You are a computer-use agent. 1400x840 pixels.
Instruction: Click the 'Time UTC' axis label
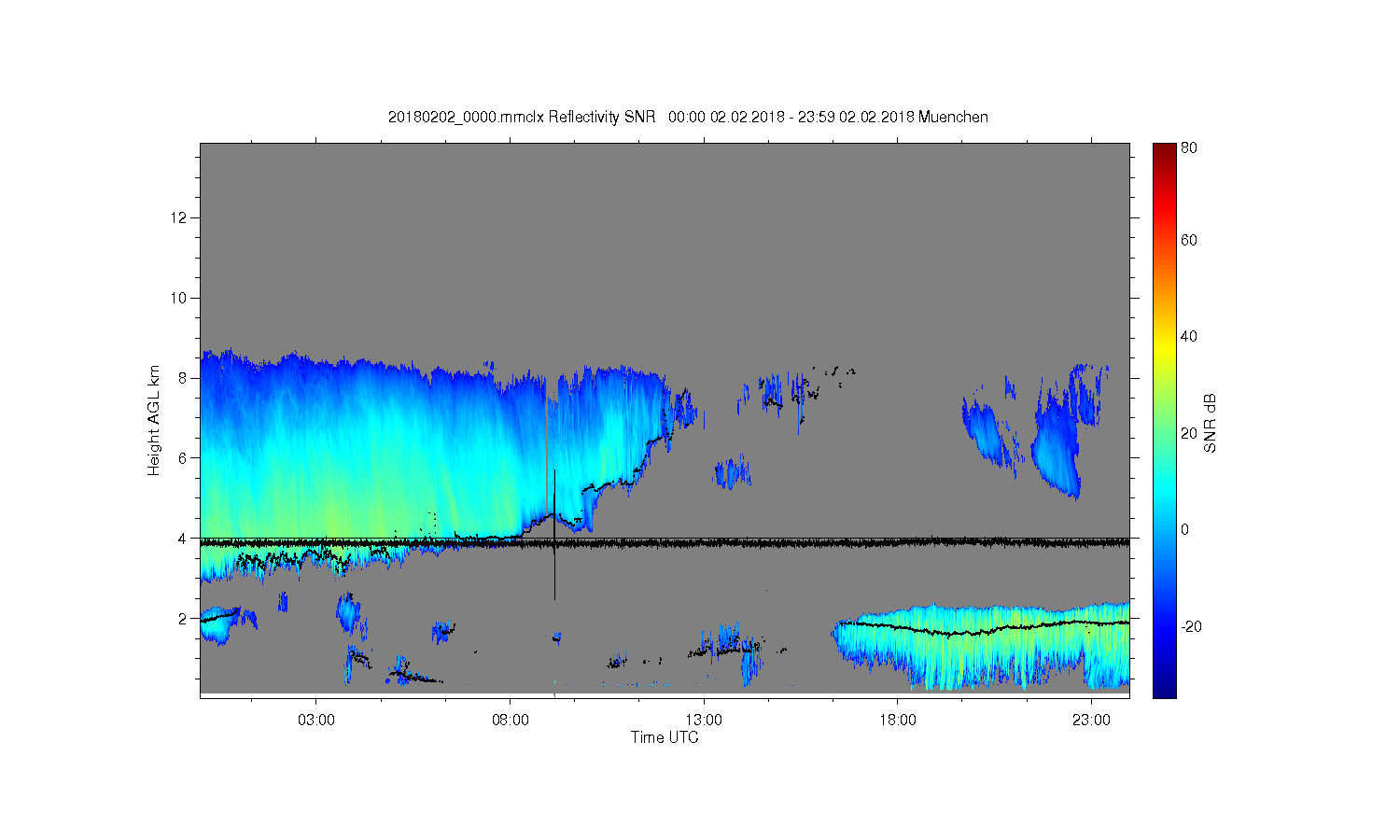click(665, 737)
